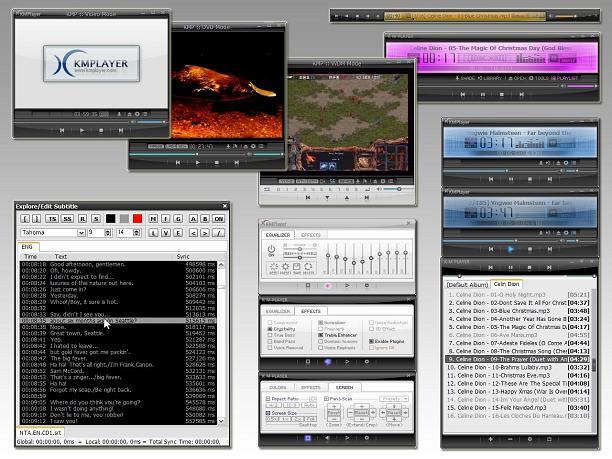This screenshot has width=612, height=459.
Task: Switch to the Celin Dion playlist tab
Action: (x=506, y=284)
